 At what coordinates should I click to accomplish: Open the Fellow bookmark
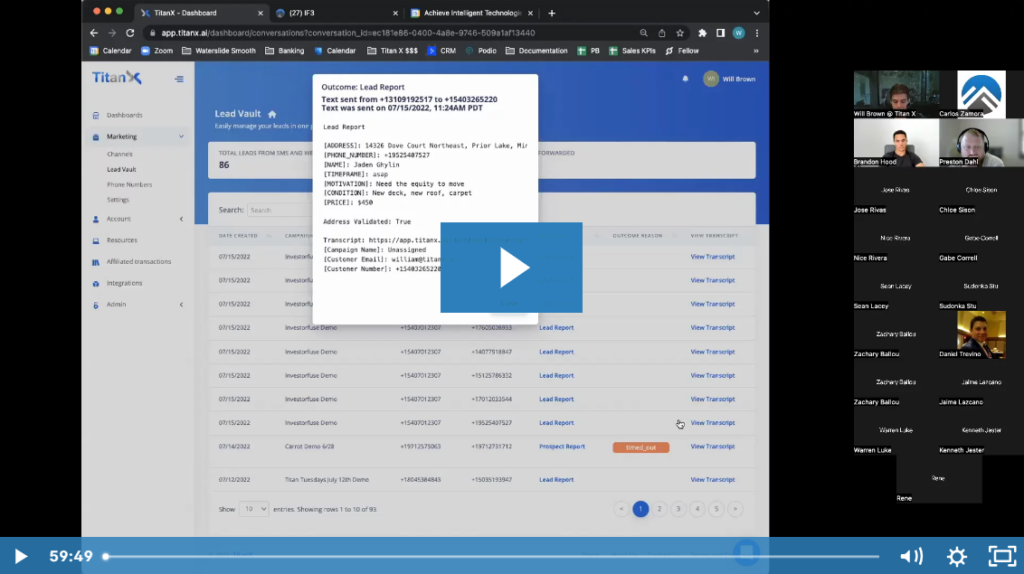(x=682, y=51)
